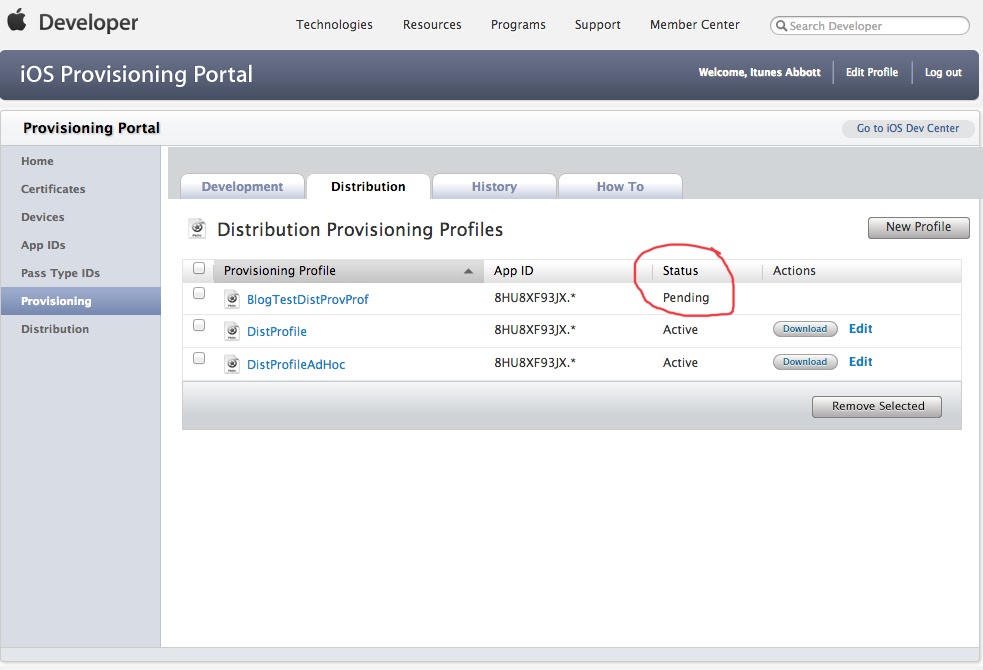Select Provisioning in sidebar
The height and width of the screenshot is (670, 983).
[80, 301]
